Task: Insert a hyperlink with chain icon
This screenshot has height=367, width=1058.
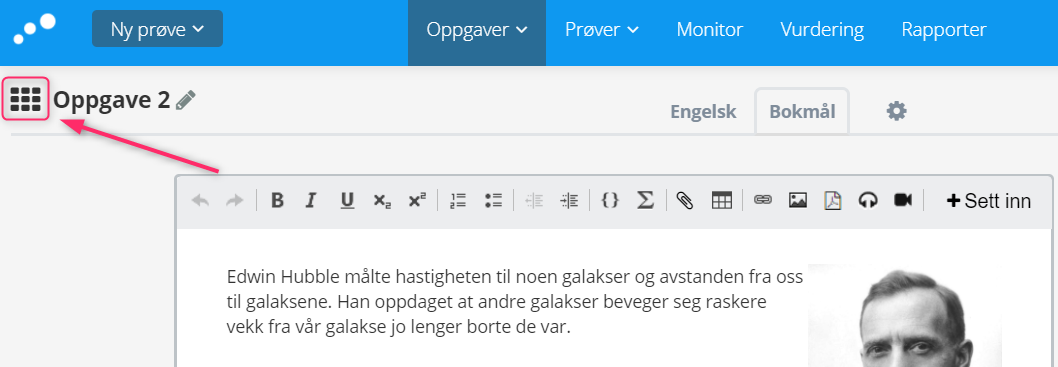Action: pos(762,200)
